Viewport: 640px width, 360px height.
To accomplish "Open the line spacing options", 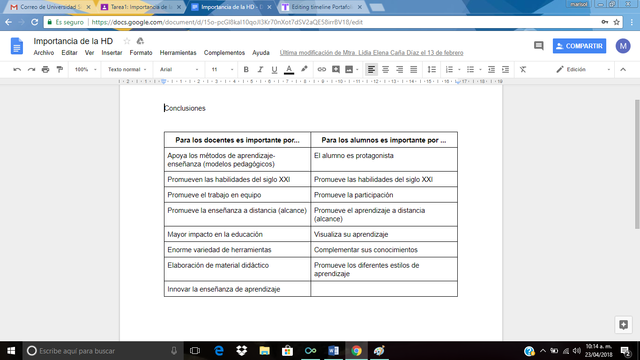I will point(431,69).
